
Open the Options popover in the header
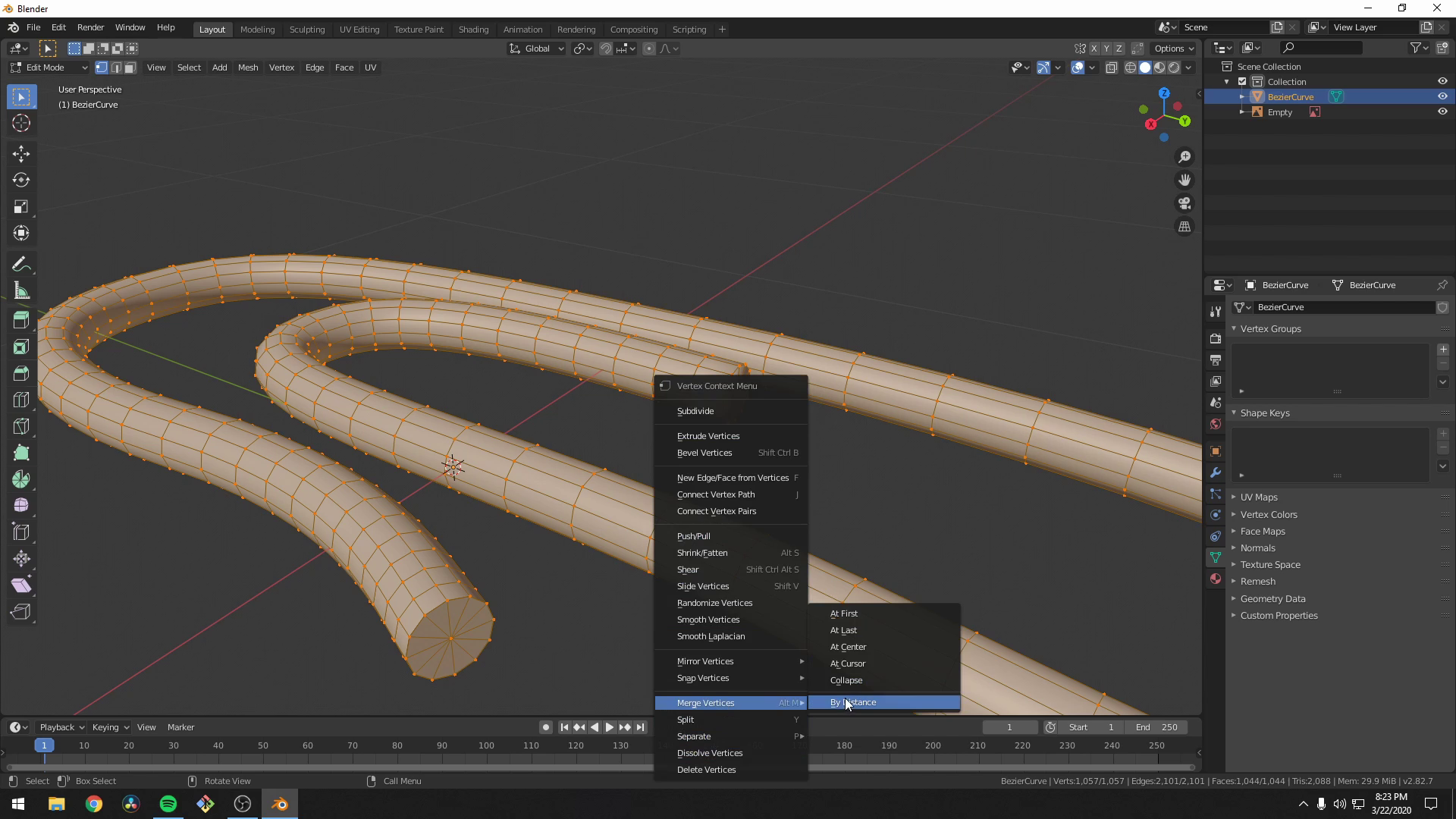click(x=1172, y=48)
